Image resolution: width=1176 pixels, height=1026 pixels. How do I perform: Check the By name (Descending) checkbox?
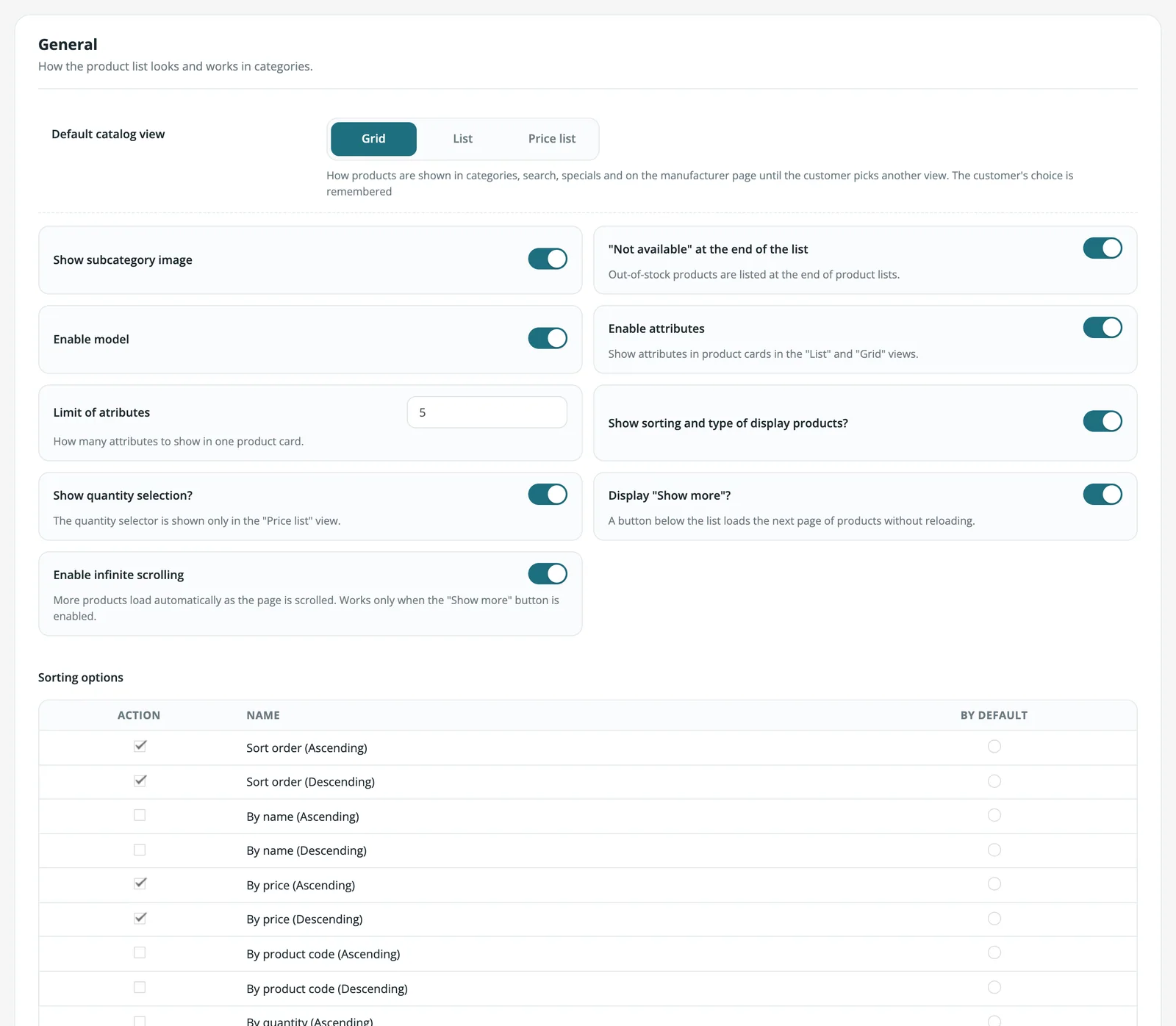click(140, 850)
